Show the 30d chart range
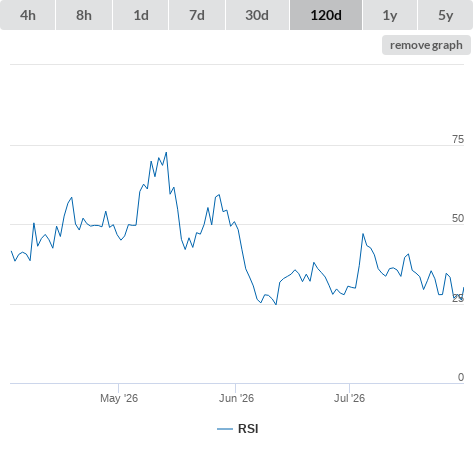This screenshot has height=455, width=474. click(257, 15)
